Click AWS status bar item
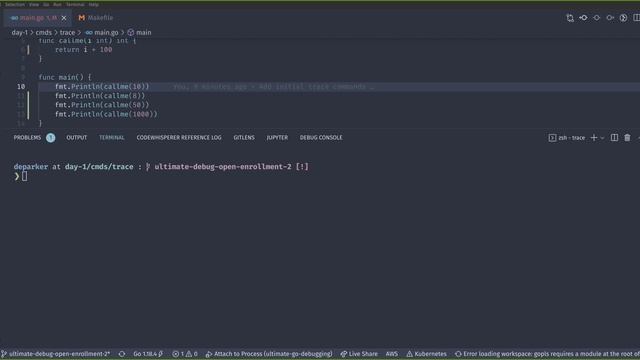640x360 pixels. coord(391,354)
